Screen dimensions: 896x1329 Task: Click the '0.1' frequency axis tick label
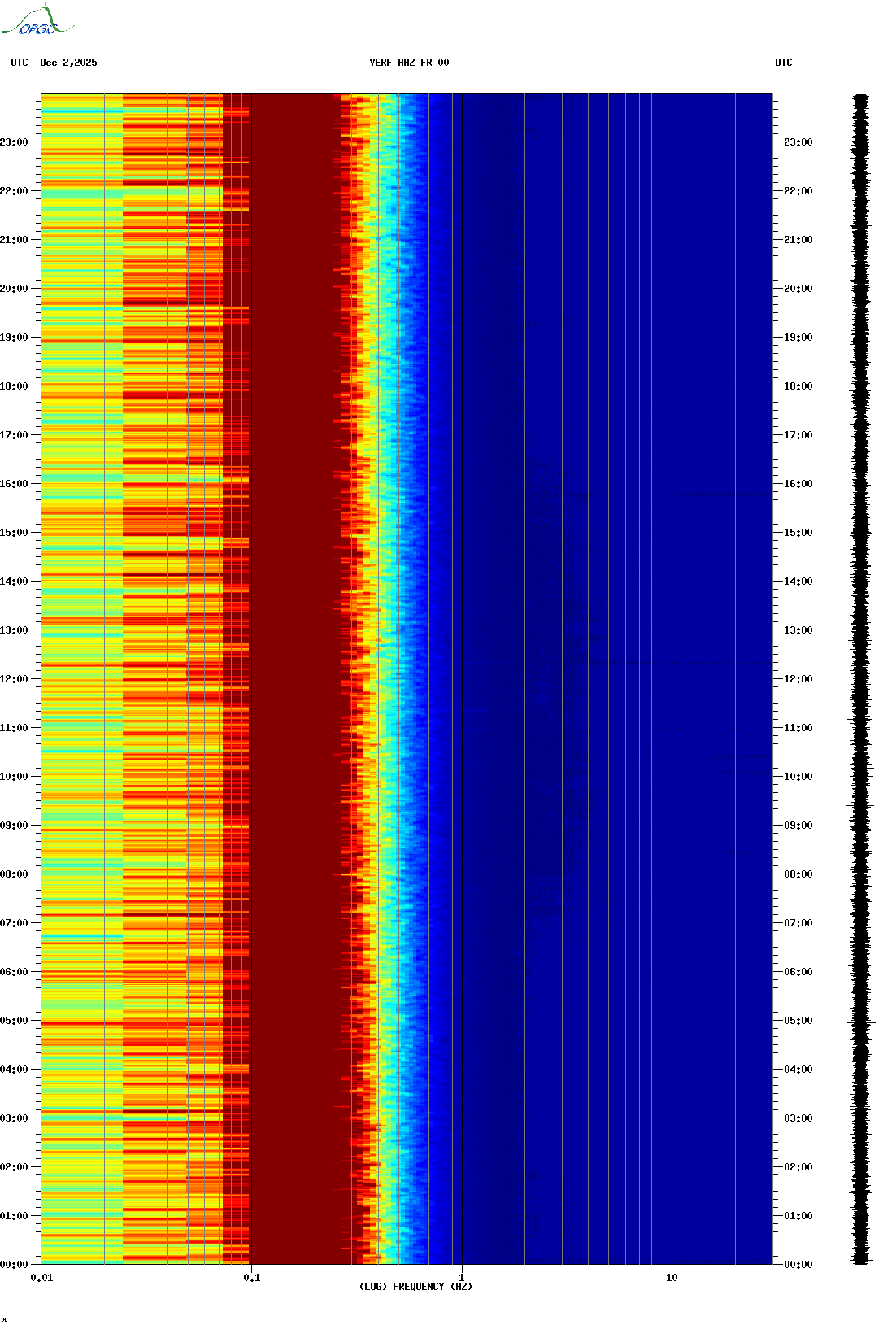click(252, 1278)
